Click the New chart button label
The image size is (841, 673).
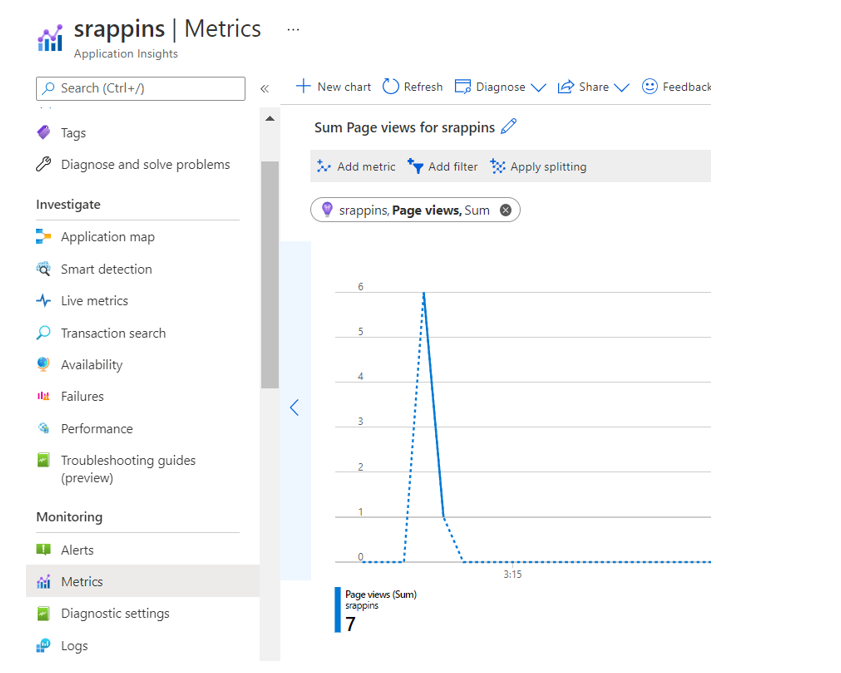point(344,87)
